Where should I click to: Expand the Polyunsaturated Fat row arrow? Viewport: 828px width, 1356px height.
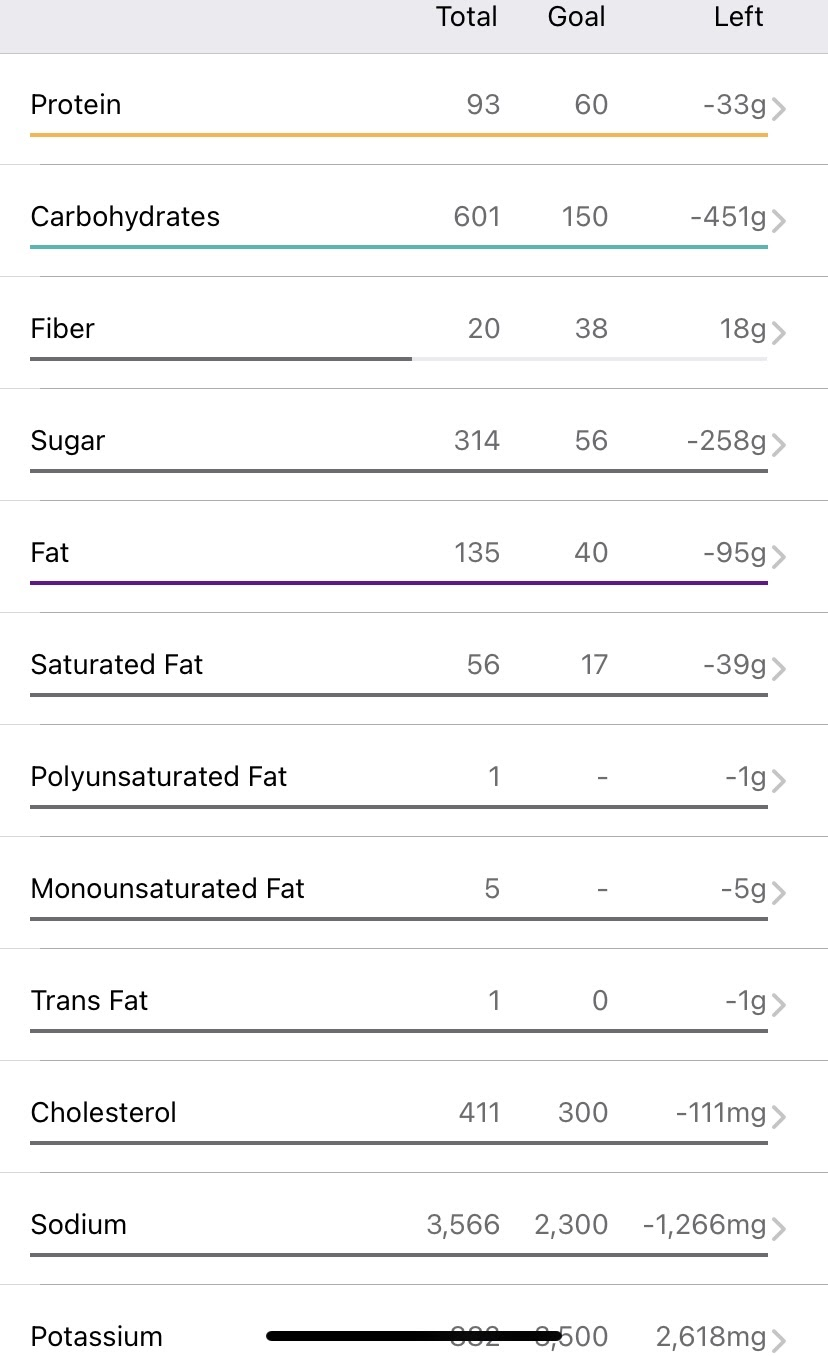(x=779, y=781)
